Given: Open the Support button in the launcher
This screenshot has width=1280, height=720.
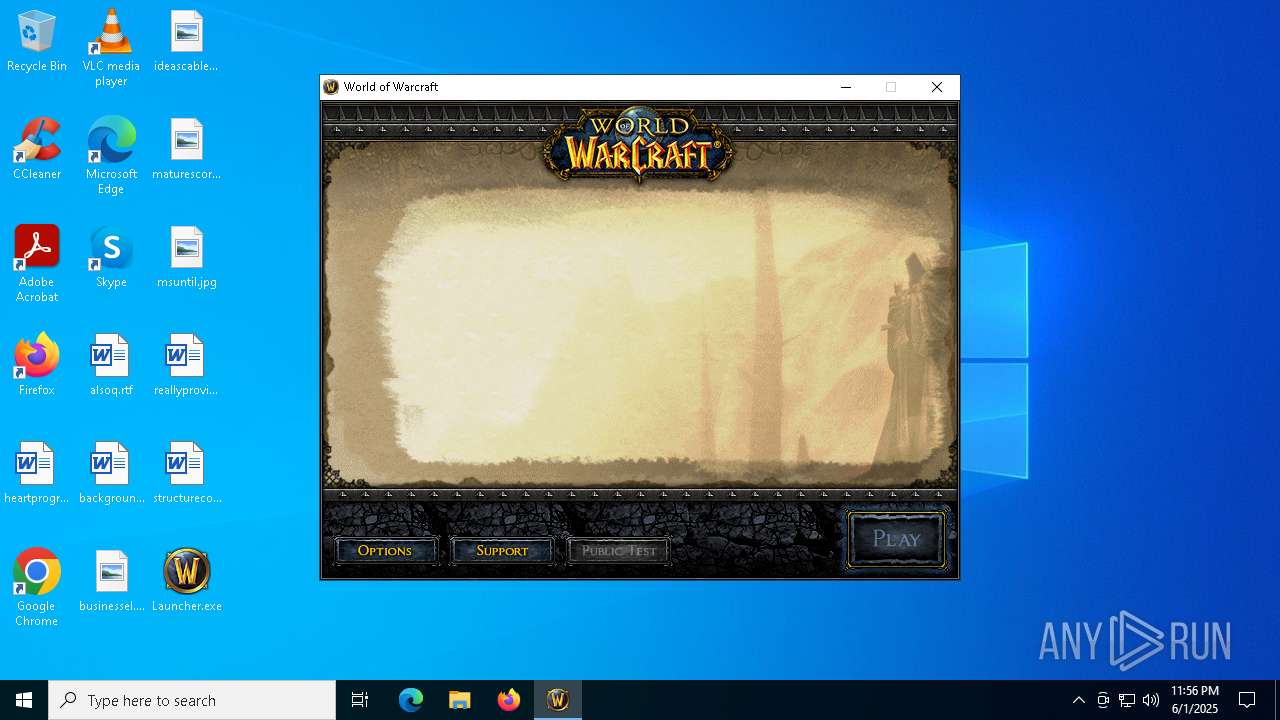Looking at the screenshot, I should click(x=502, y=551).
